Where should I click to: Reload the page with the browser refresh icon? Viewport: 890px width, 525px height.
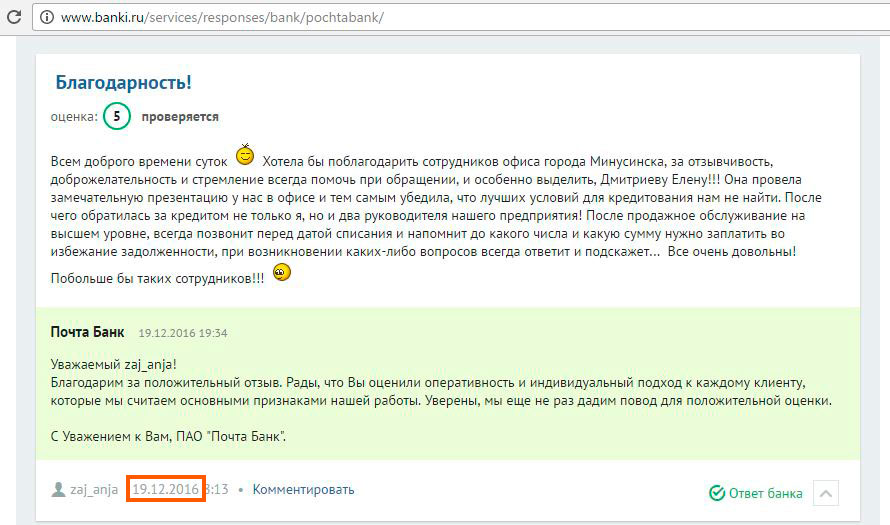(x=14, y=17)
